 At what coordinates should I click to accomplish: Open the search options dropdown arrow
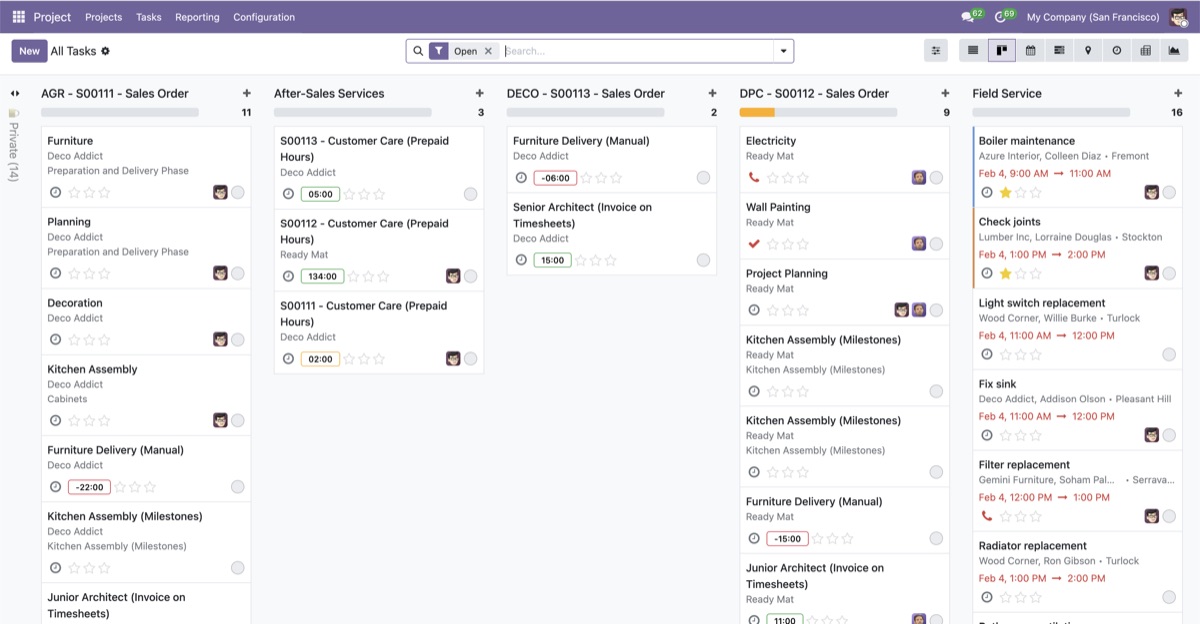782,51
